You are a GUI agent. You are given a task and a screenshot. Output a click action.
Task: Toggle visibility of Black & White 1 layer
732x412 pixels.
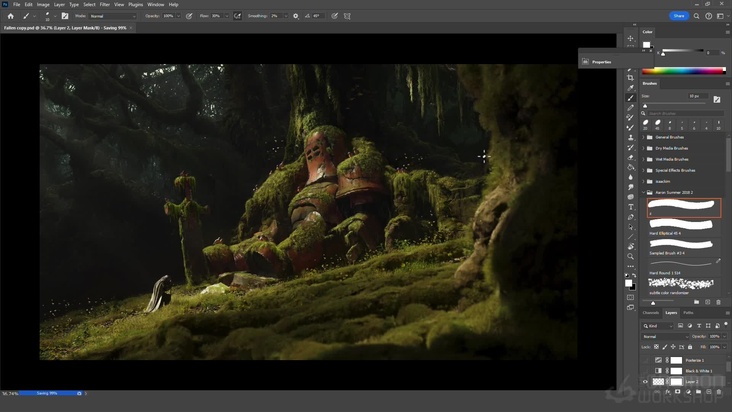coord(644,370)
